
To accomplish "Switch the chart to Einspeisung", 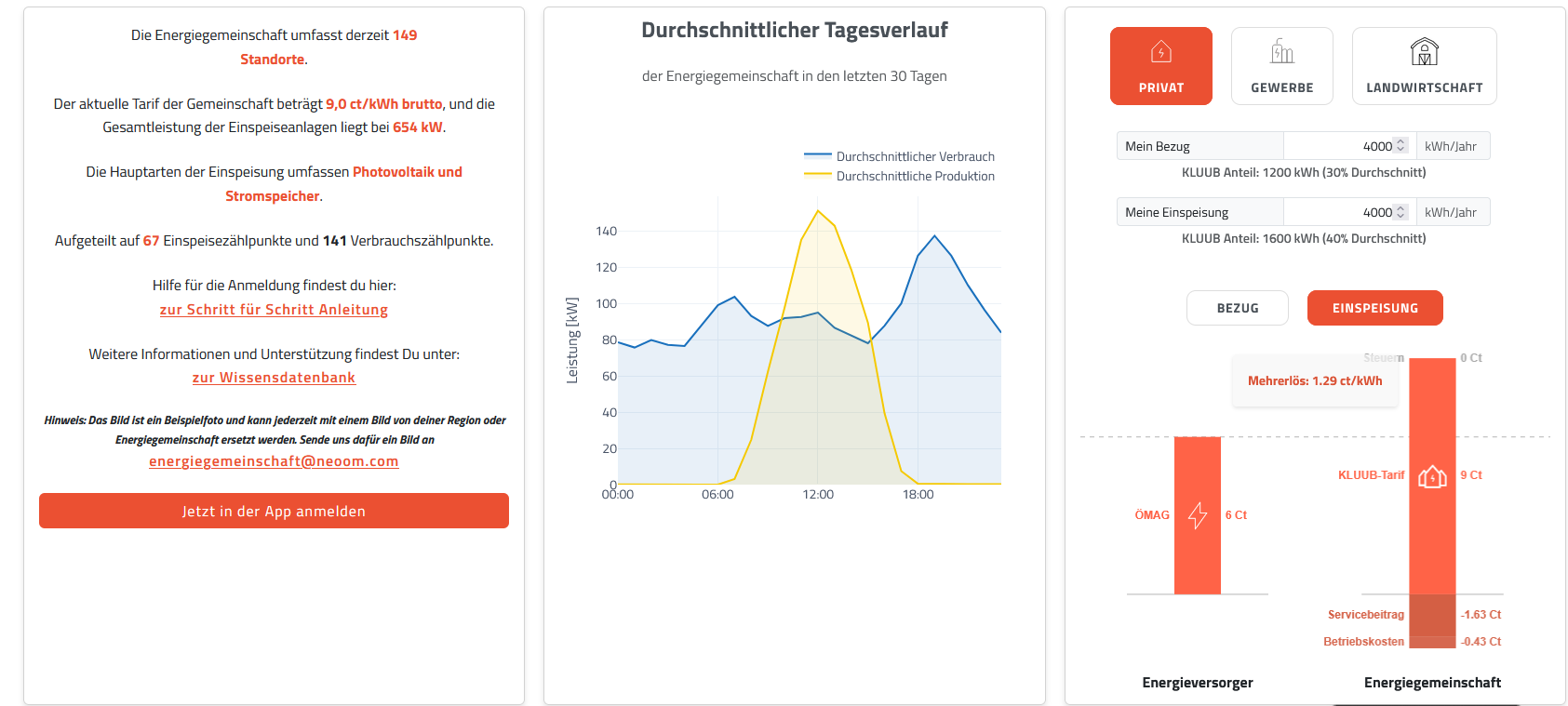I will click(x=1374, y=308).
